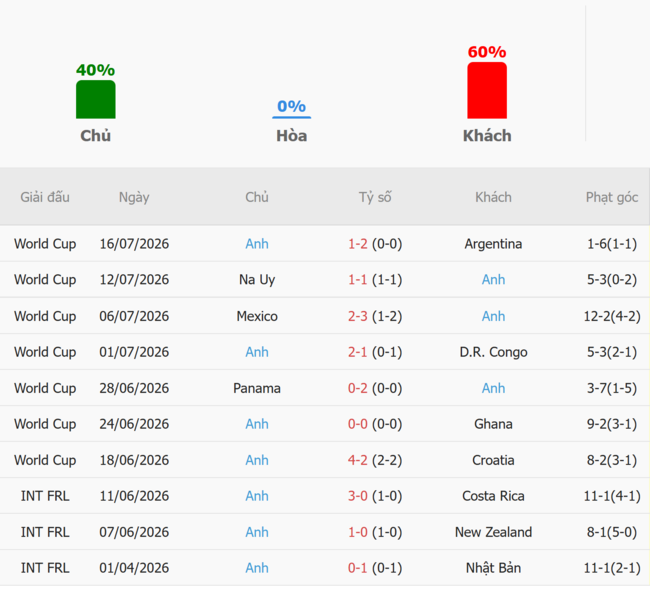Click the 1-2 score for Anh vs Argentina

(x=358, y=244)
